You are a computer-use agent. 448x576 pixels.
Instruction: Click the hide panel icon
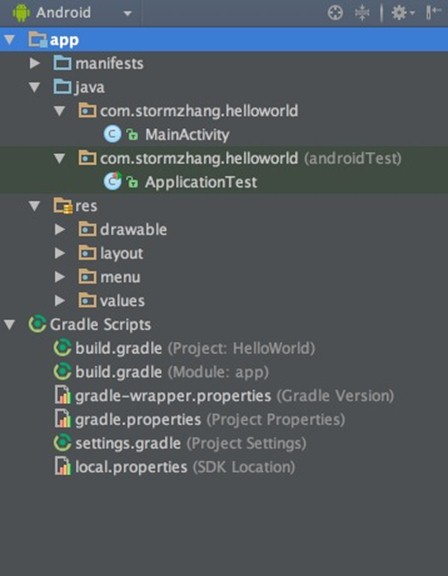434,12
